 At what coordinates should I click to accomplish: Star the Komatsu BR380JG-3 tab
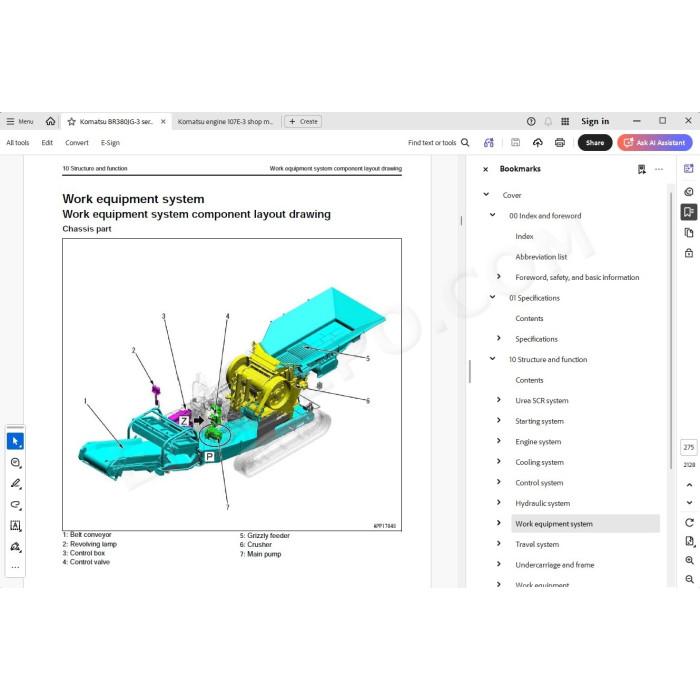pos(71,121)
